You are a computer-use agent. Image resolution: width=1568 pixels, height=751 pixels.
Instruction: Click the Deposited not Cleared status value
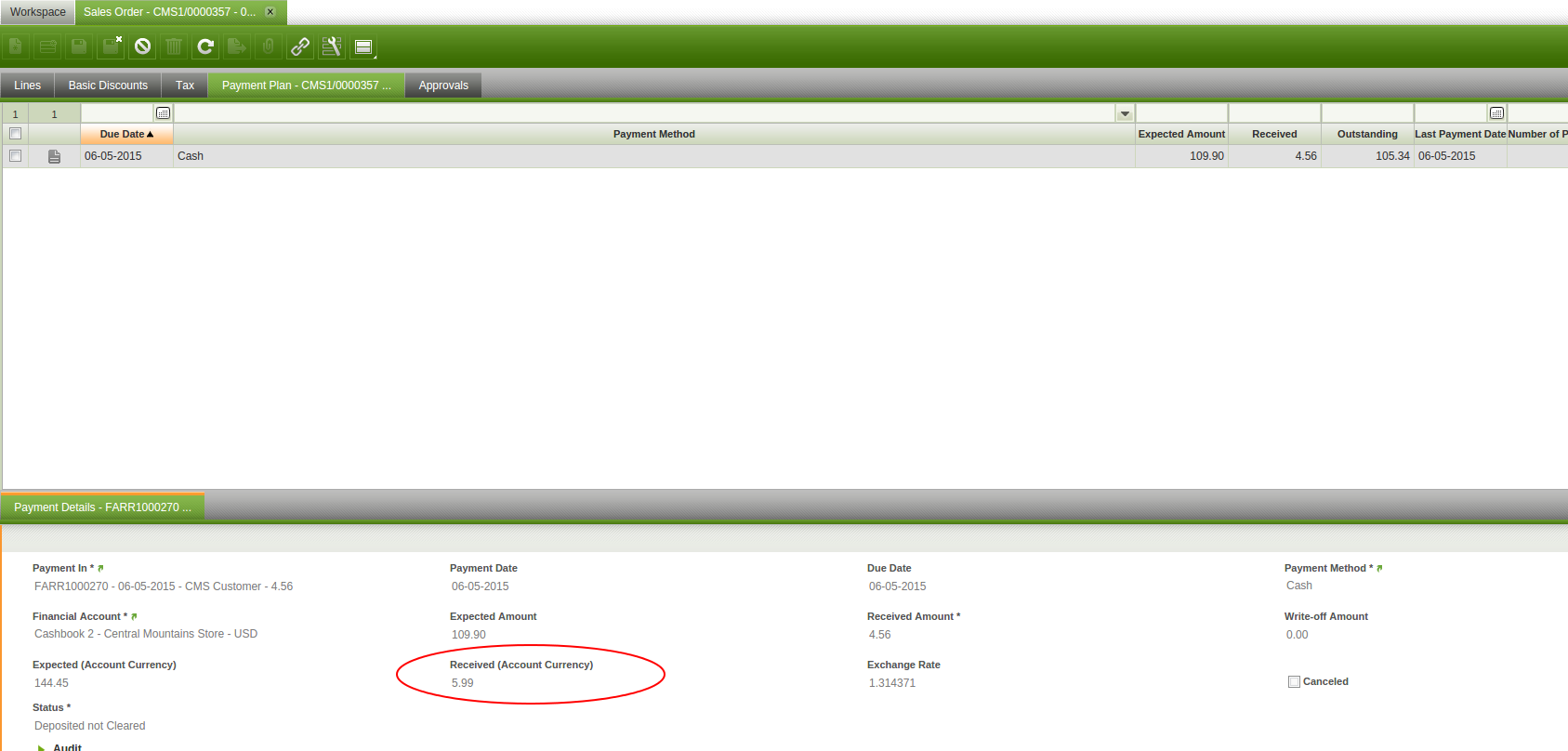[x=90, y=726]
